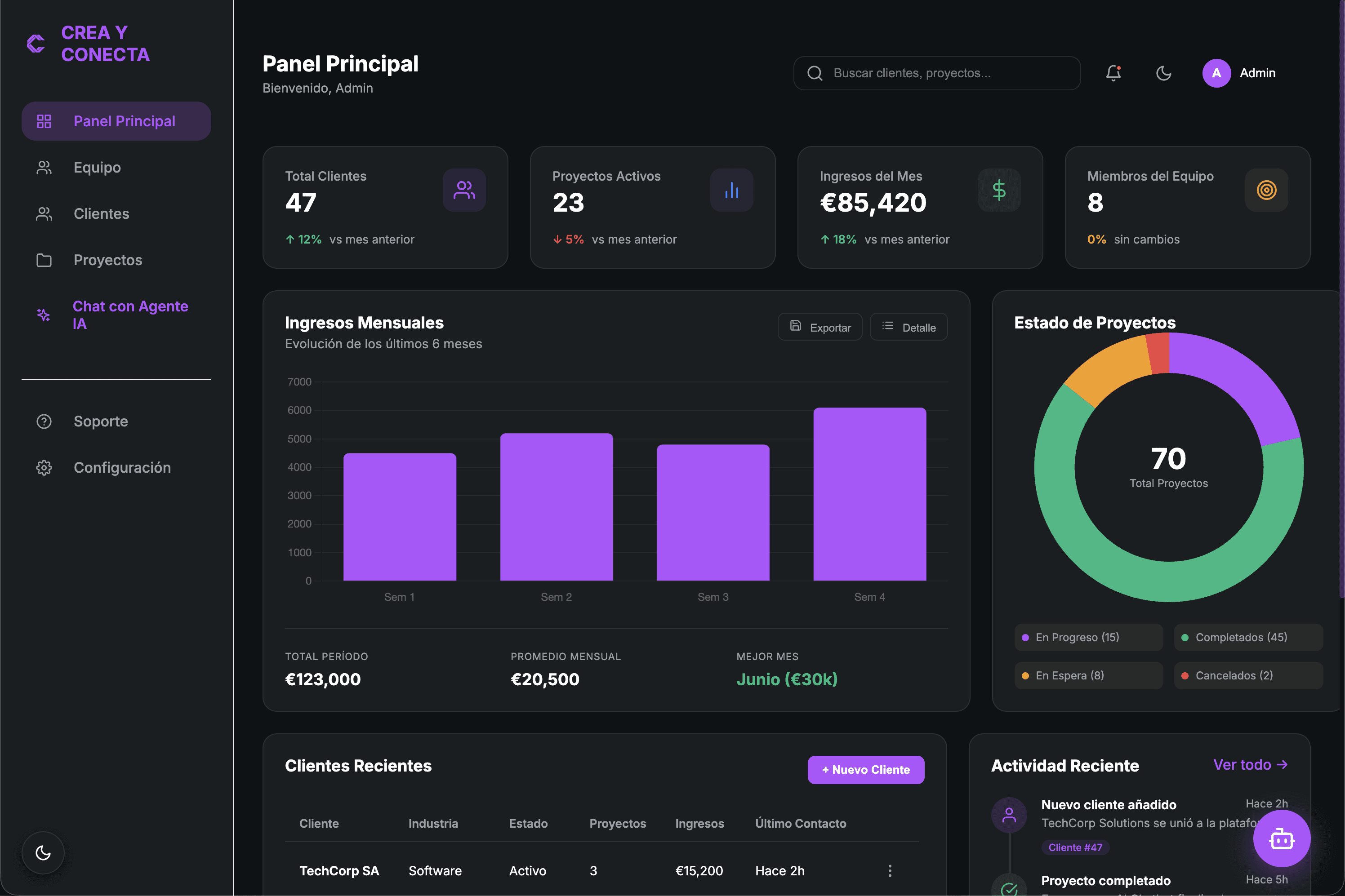
Task: Open the Equipo sidebar section
Action: click(x=97, y=168)
